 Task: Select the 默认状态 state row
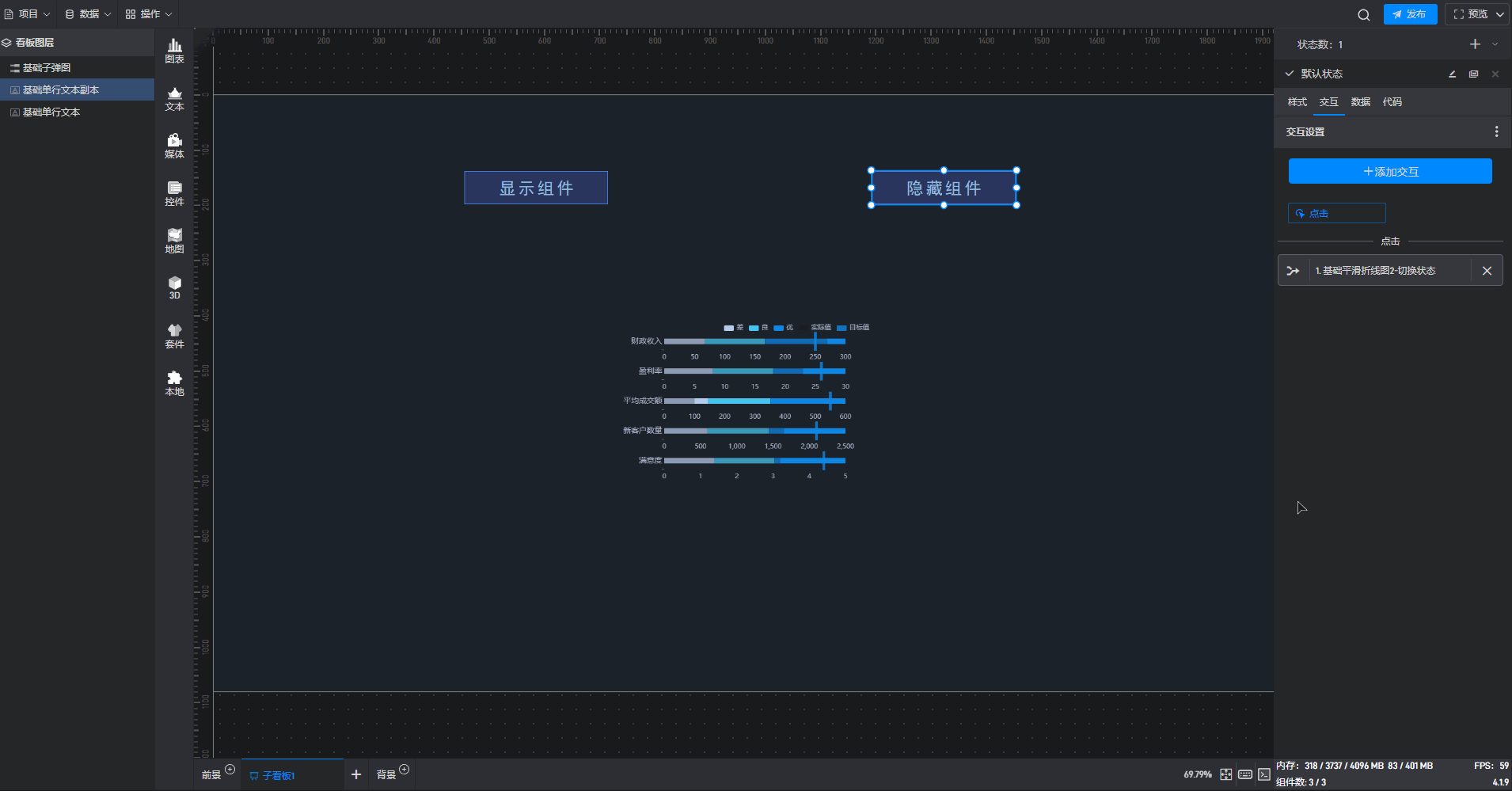(1392, 74)
